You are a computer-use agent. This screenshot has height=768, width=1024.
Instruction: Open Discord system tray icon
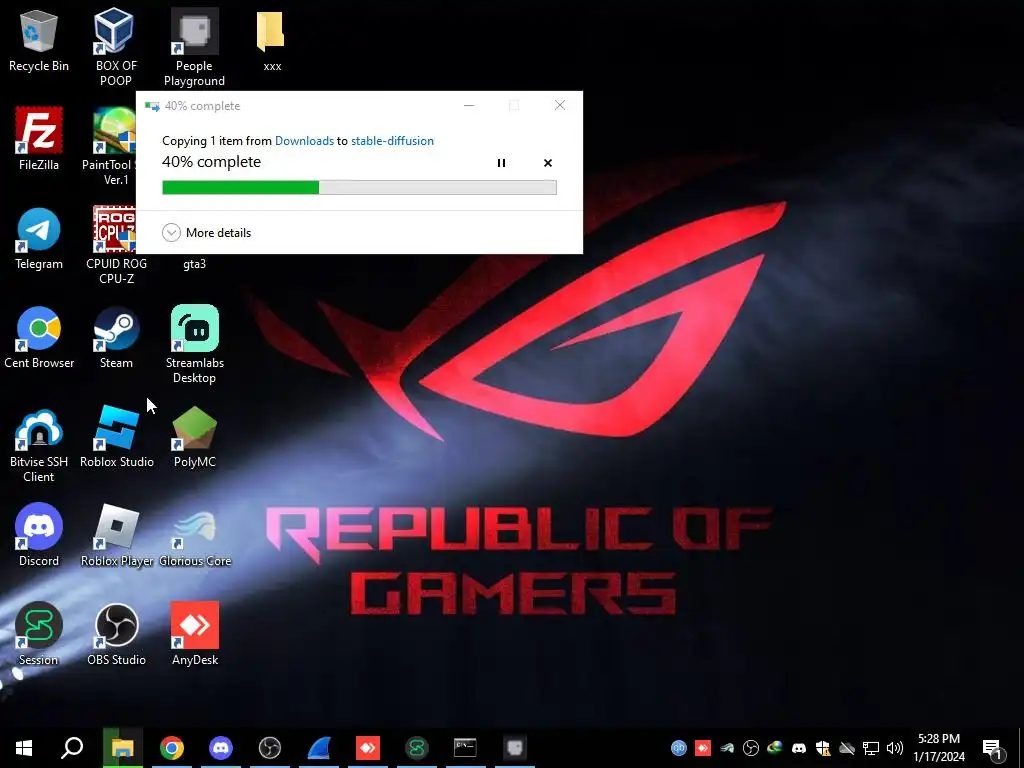click(x=799, y=748)
